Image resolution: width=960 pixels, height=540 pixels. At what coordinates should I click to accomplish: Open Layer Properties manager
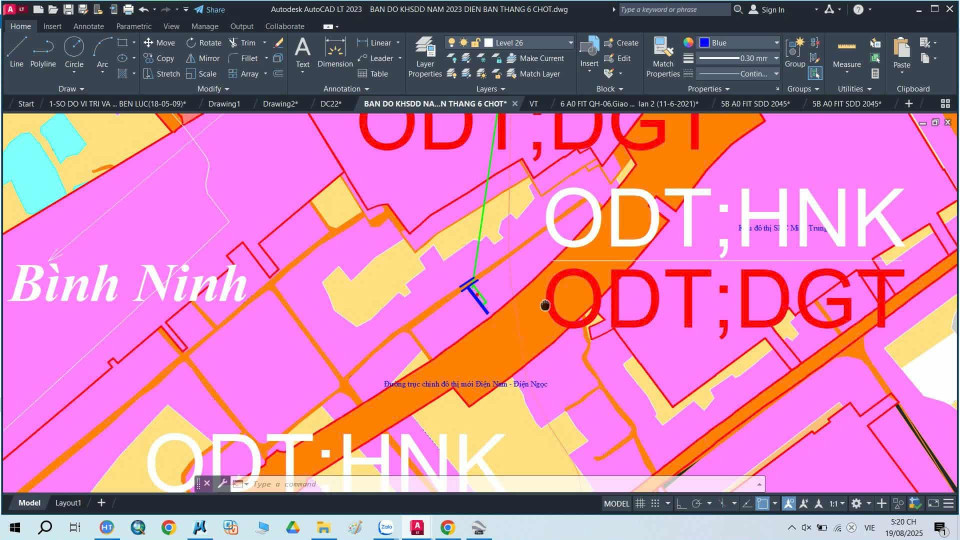click(x=425, y=57)
